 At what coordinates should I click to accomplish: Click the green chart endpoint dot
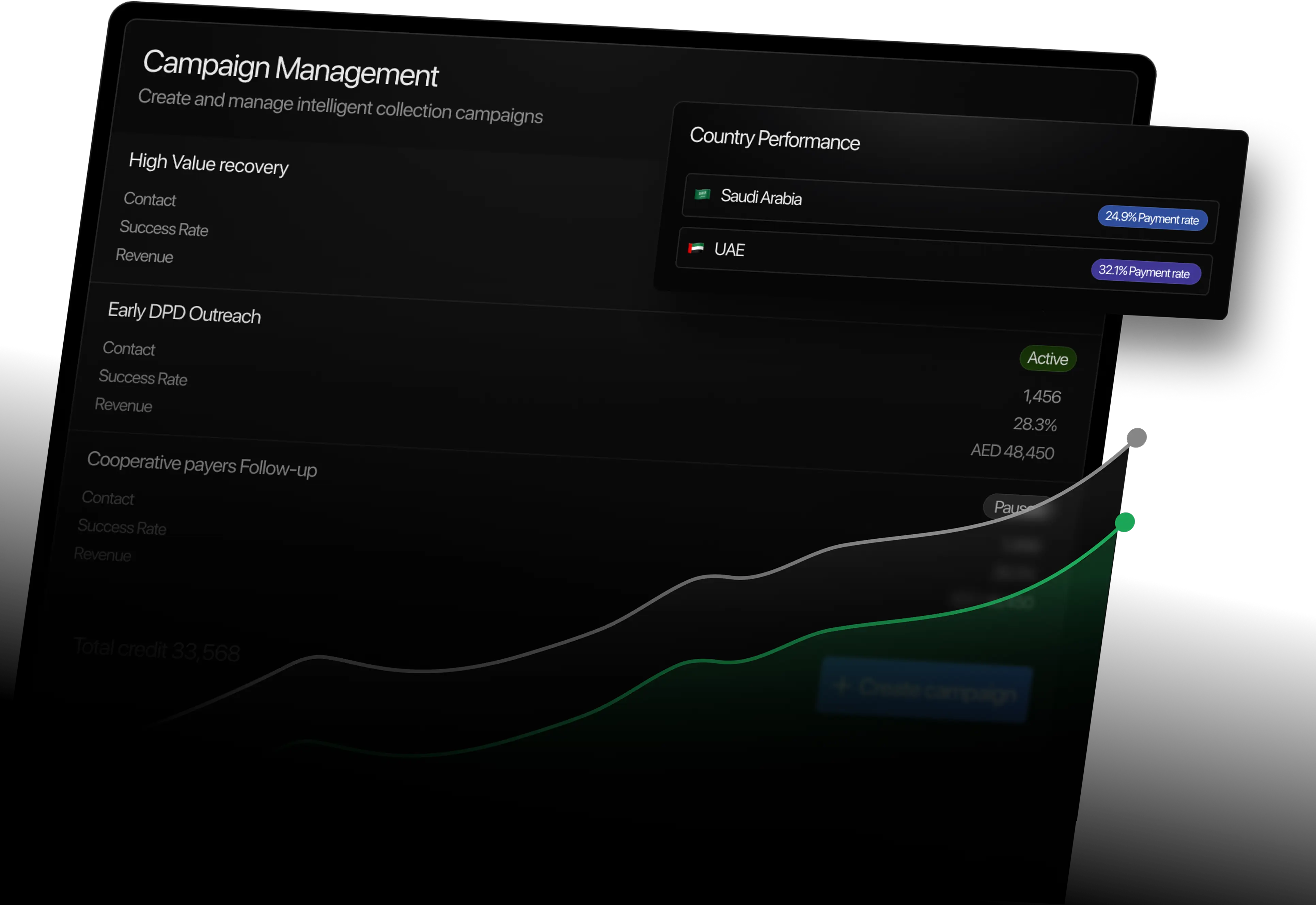pyautogui.click(x=1125, y=522)
